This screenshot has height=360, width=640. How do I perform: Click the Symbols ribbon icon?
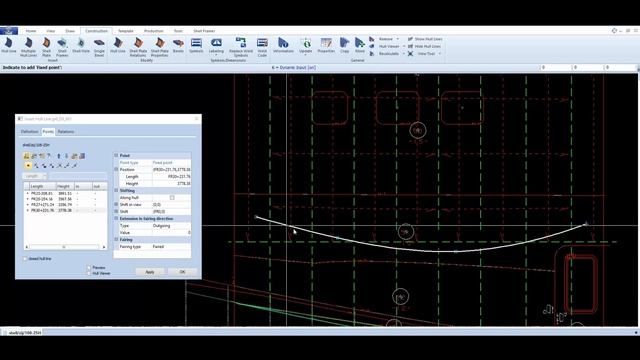[x=196, y=46]
